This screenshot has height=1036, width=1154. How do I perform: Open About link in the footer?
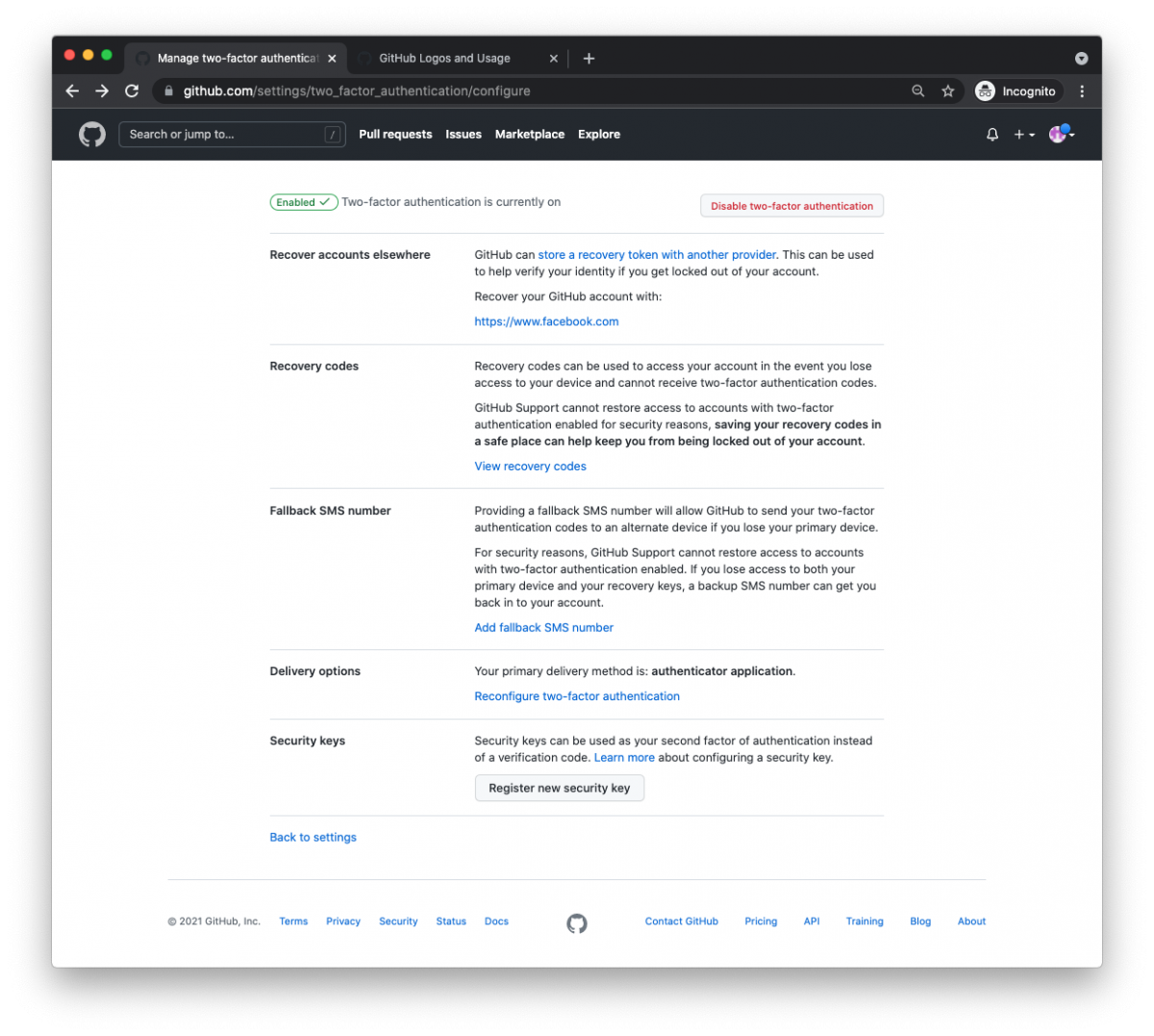click(x=971, y=922)
